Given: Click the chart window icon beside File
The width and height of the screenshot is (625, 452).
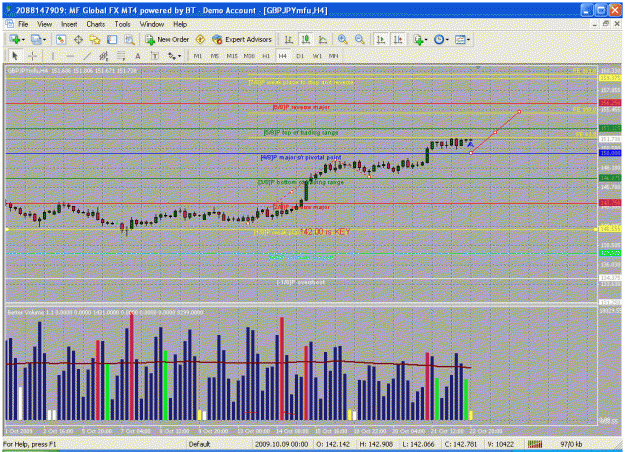Looking at the screenshot, I should [x=10, y=24].
